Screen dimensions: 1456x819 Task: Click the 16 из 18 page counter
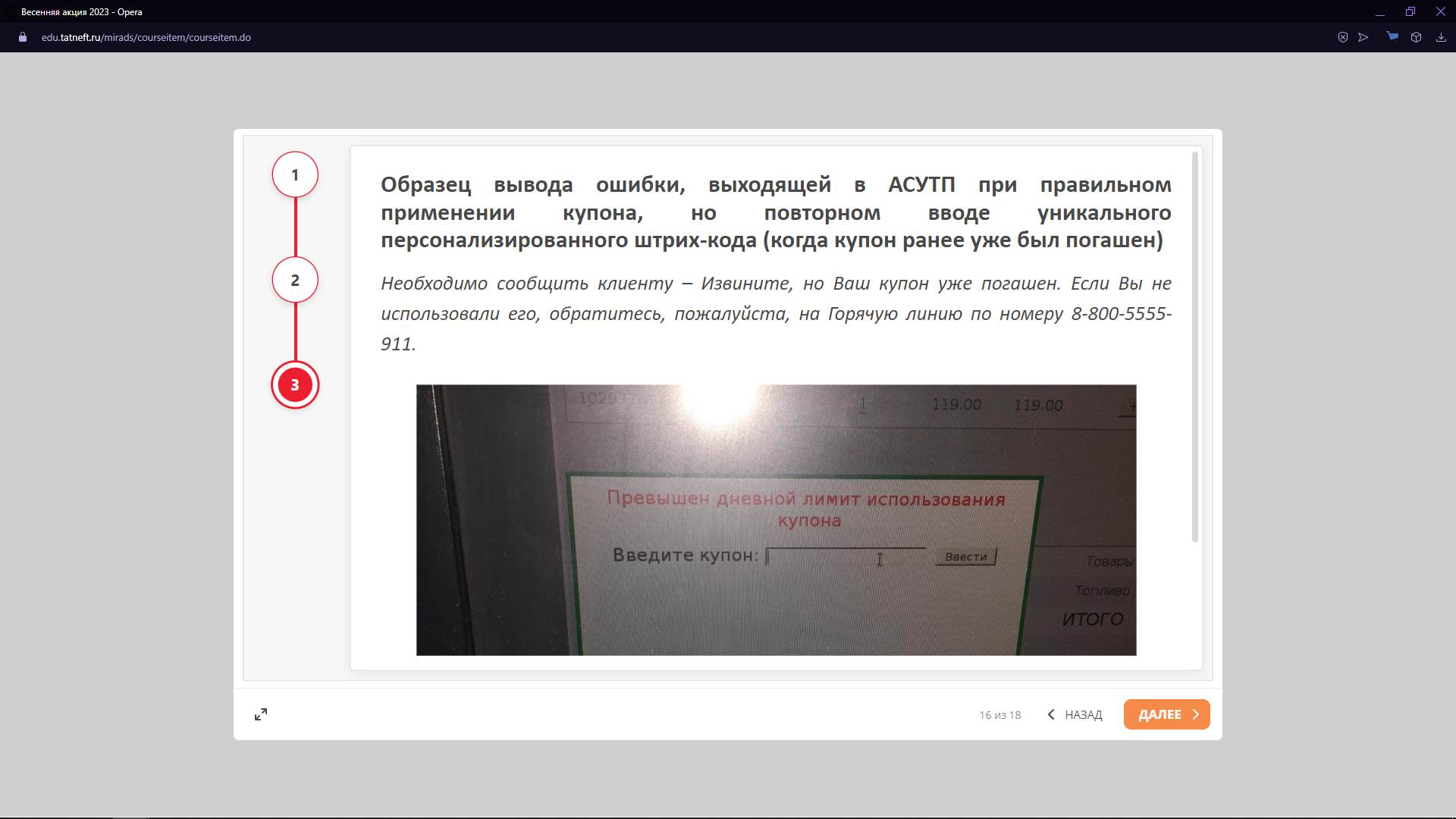pos(999,715)
